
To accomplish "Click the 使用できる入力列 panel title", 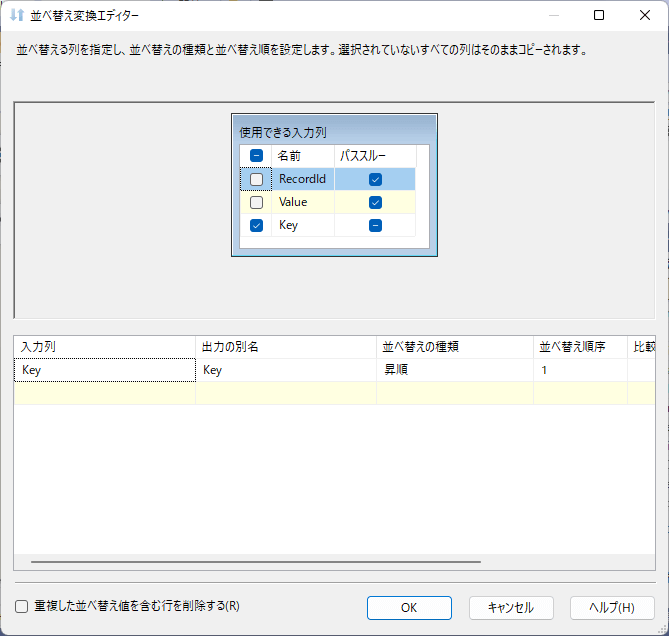I will (283, 133).
